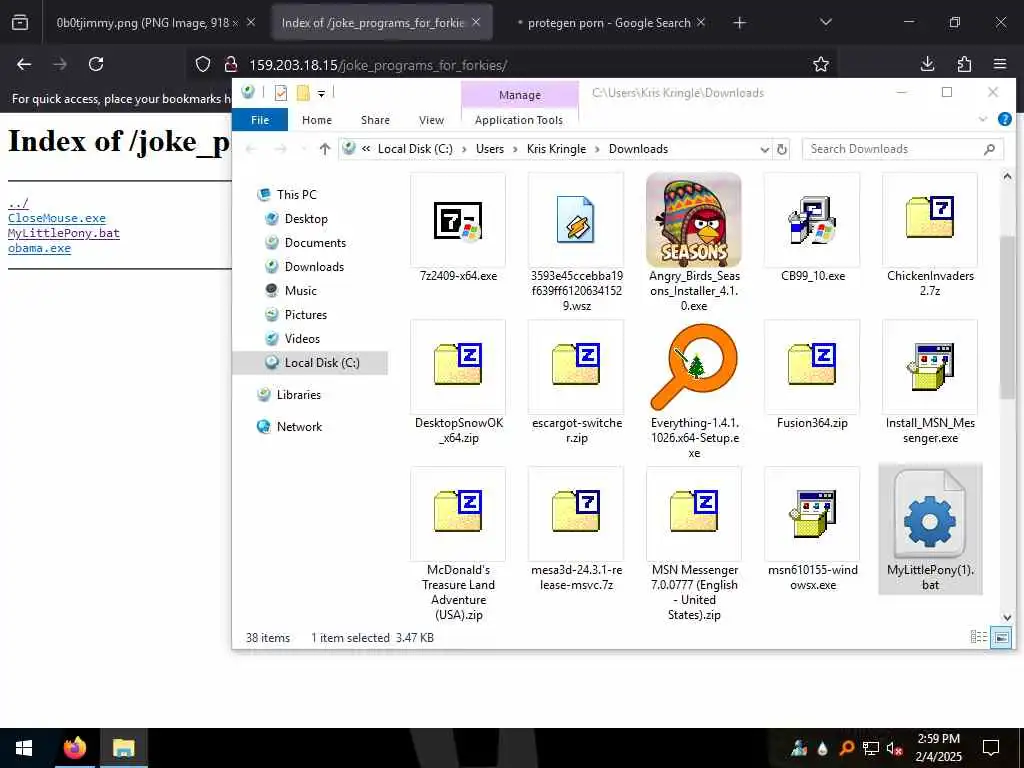
Task: Expand breadcrumb arrow after Local Disk (C:)
Action: tap(464, 149)
